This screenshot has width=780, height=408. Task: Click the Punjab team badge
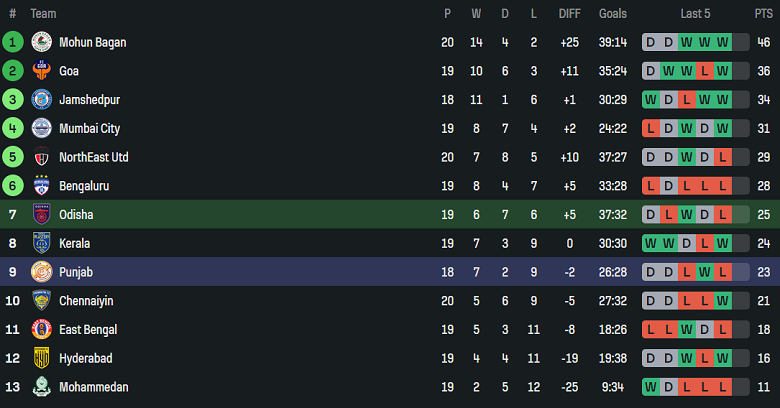pyautogui.click(x=41, y=272)
